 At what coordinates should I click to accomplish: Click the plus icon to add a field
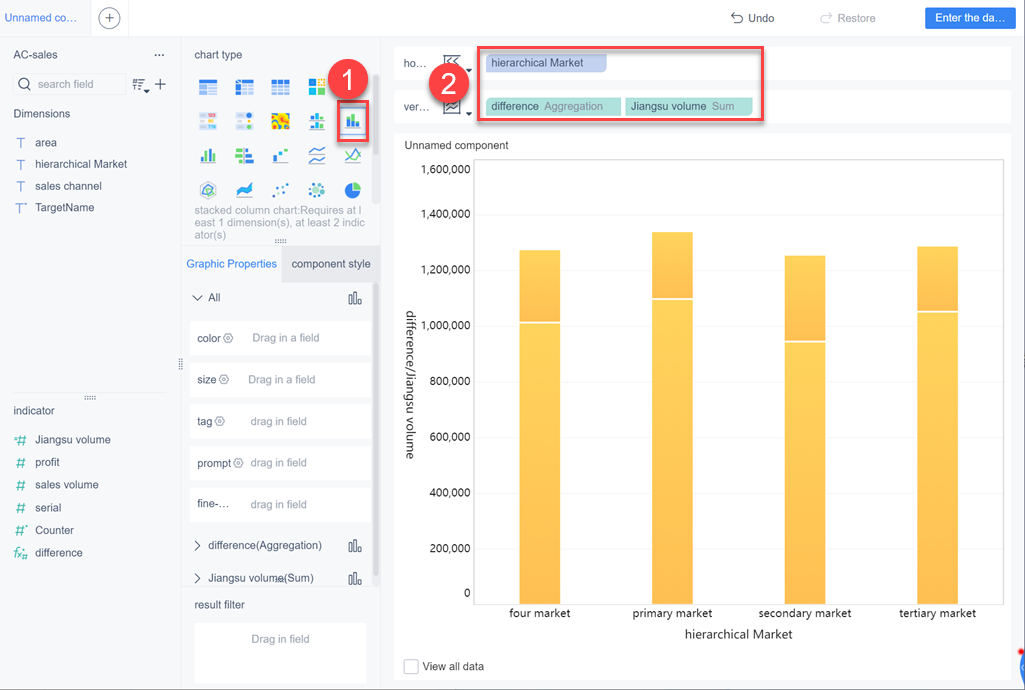point(160,84)
